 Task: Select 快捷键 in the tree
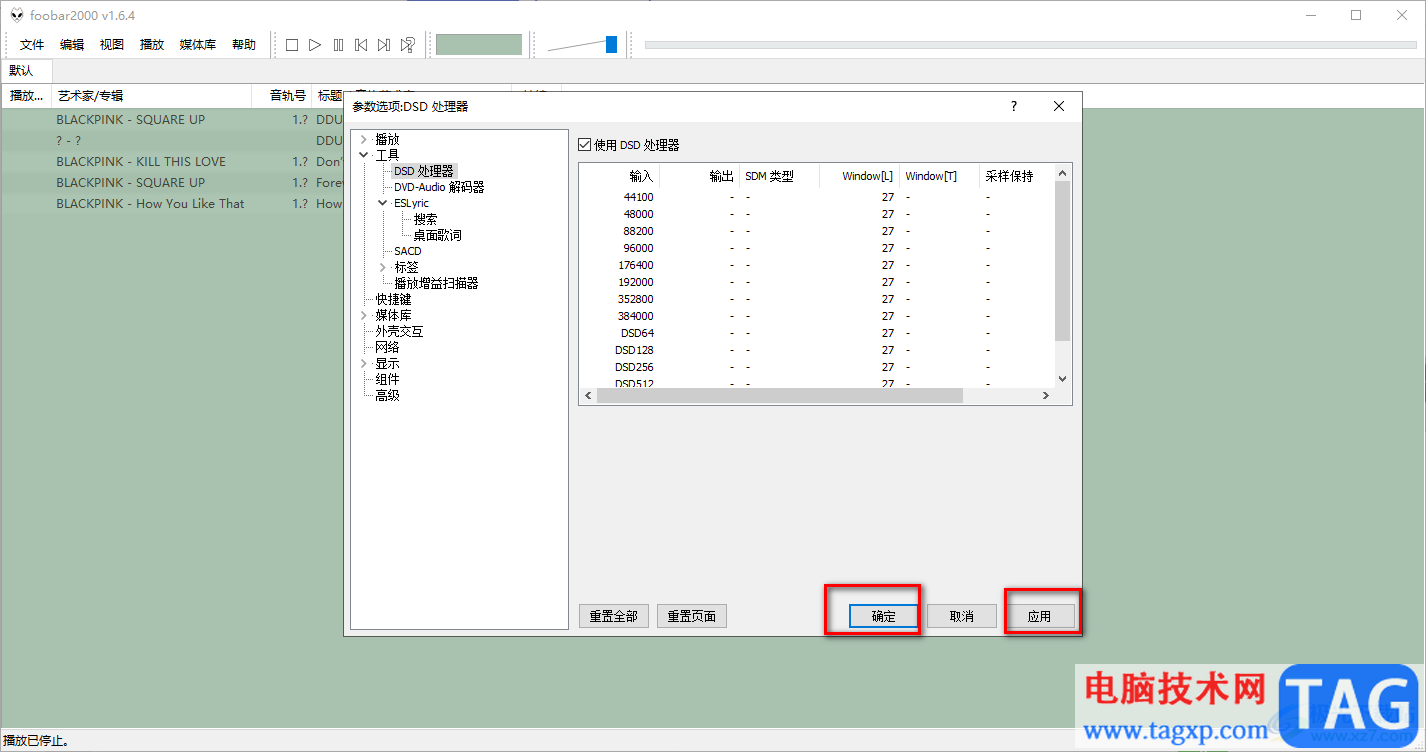pyautogui.click(x=393, y=299)
